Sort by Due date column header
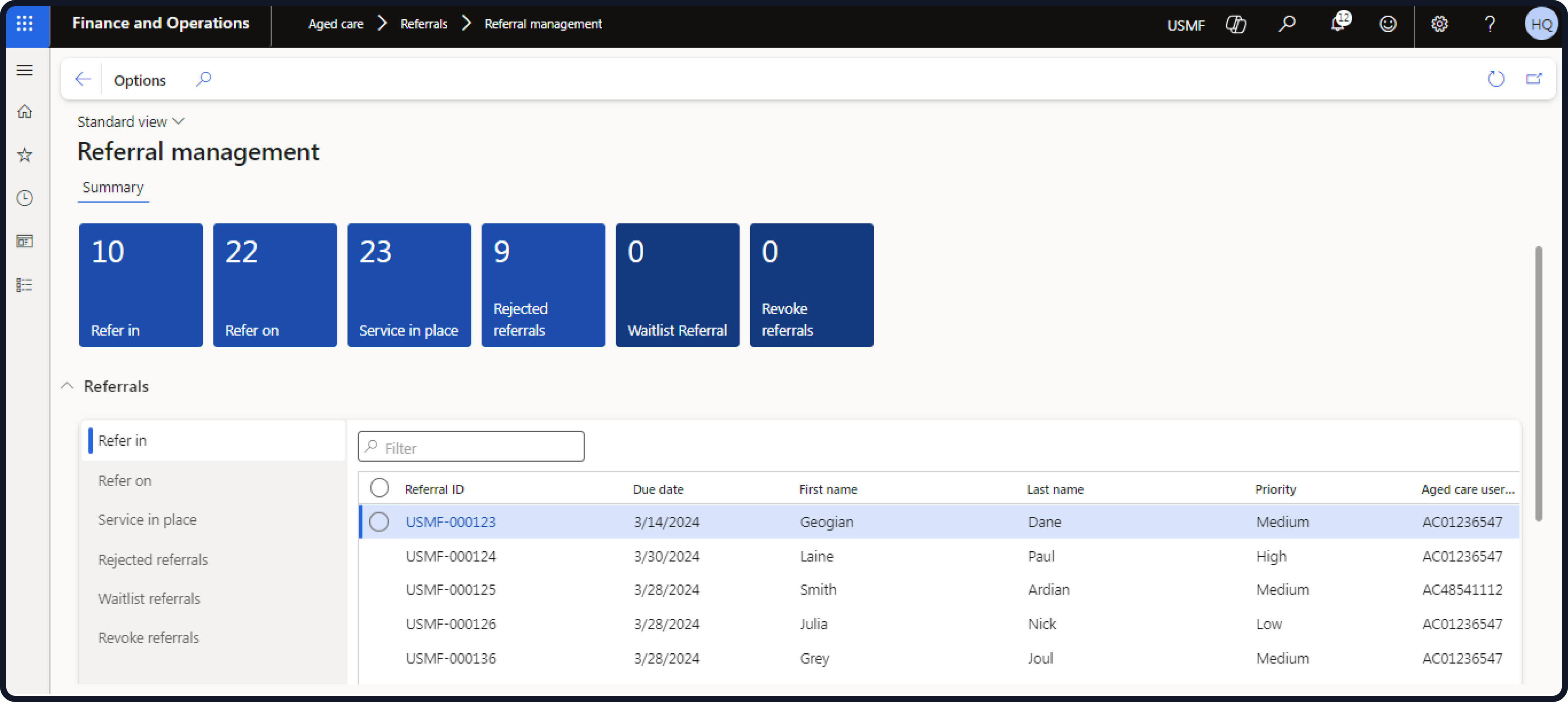The width and height of the screenshot is (1568, 702). (658, 489)
